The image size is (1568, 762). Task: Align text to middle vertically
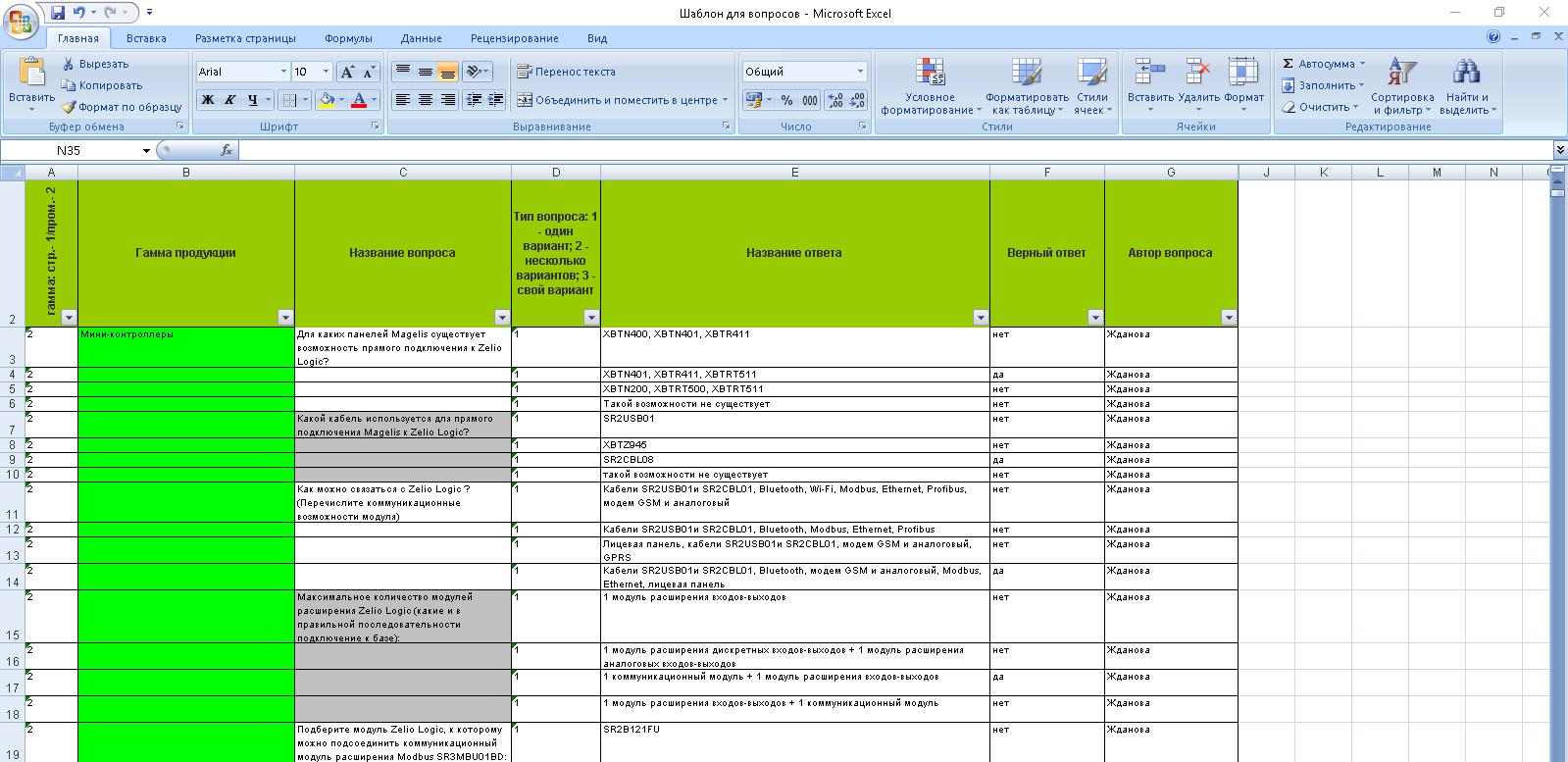click(425, 72)
